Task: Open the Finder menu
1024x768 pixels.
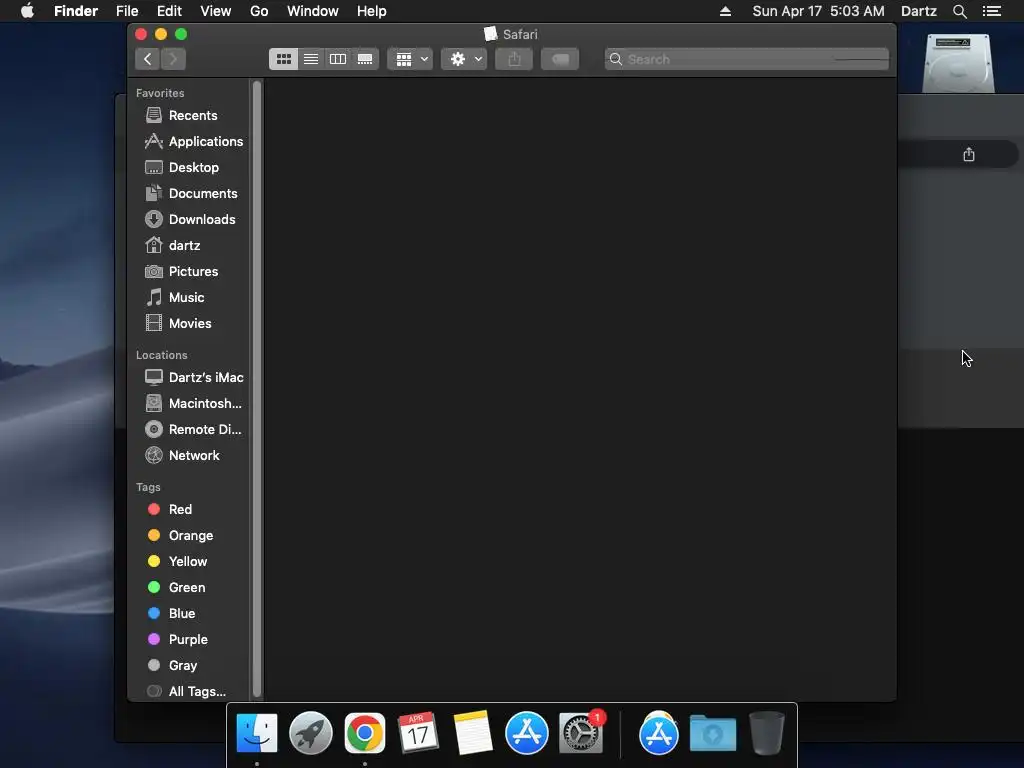Action: pos(76,11)
